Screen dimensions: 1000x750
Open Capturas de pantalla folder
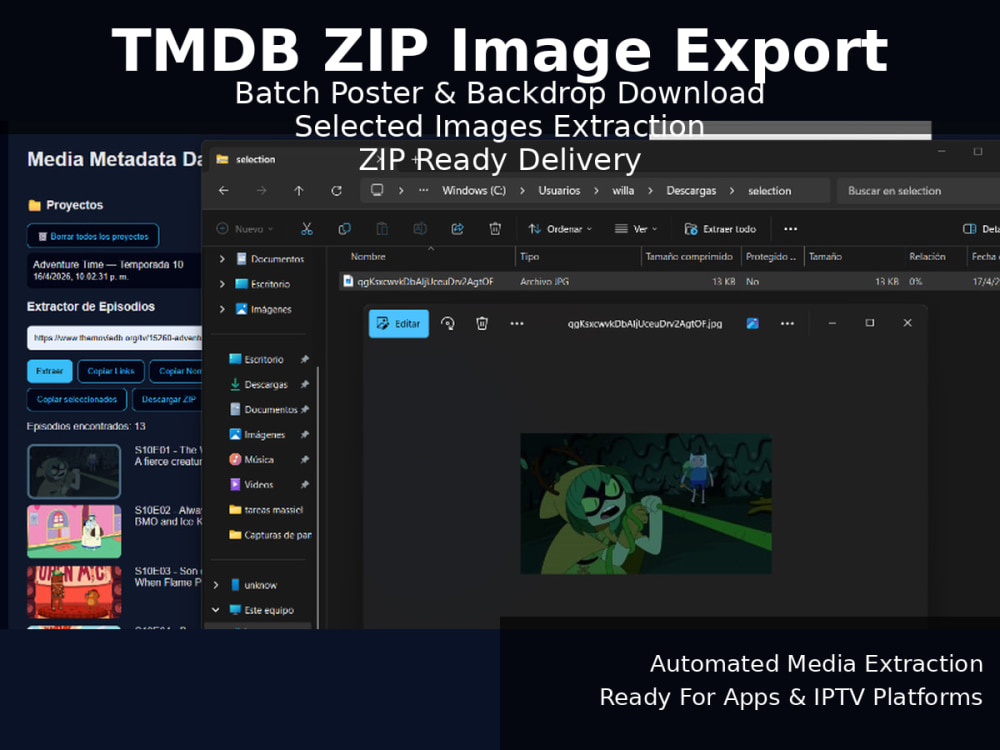click(270, 535)
